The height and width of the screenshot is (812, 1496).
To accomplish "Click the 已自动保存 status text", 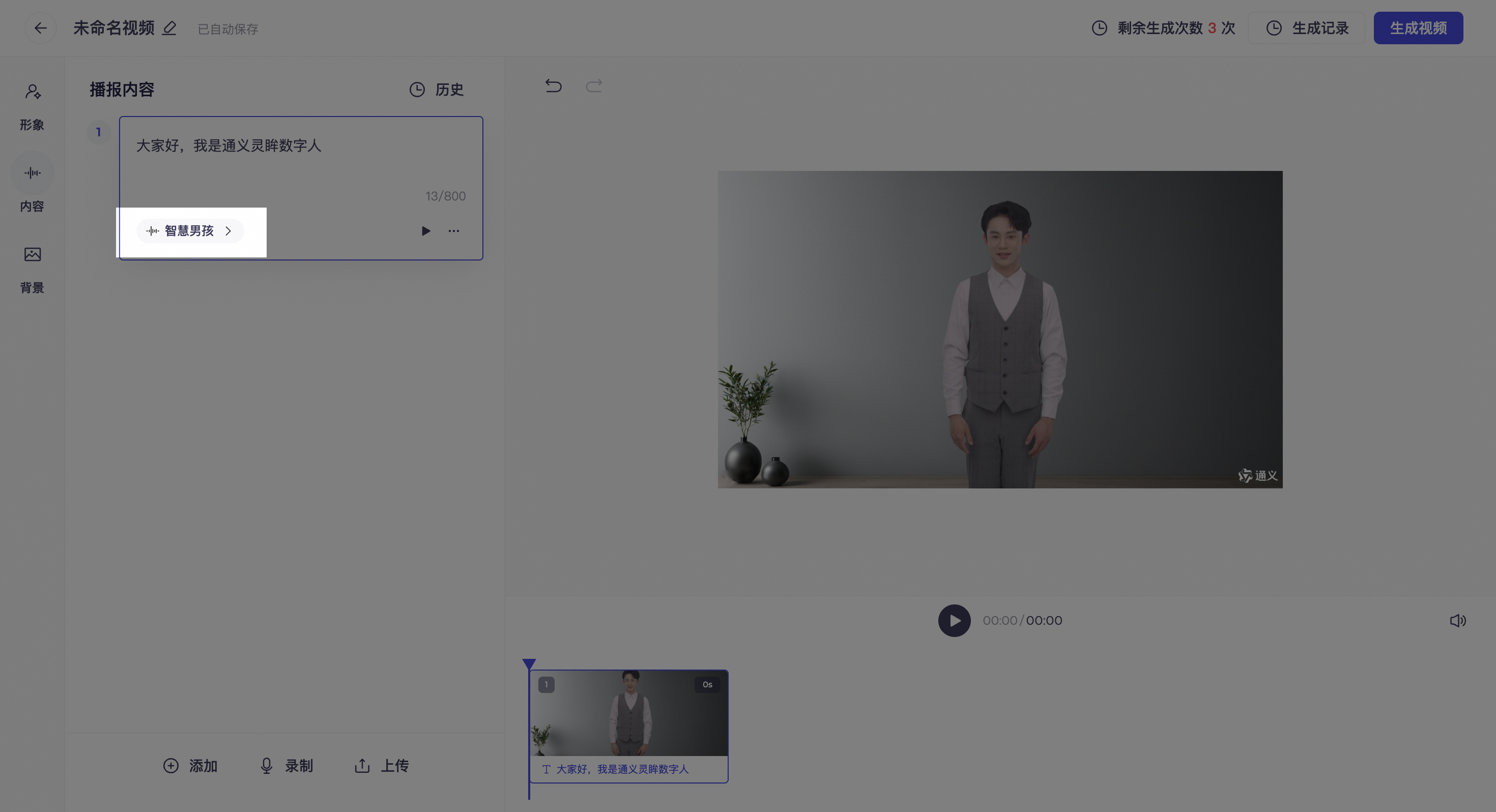I will click(227, 29).
